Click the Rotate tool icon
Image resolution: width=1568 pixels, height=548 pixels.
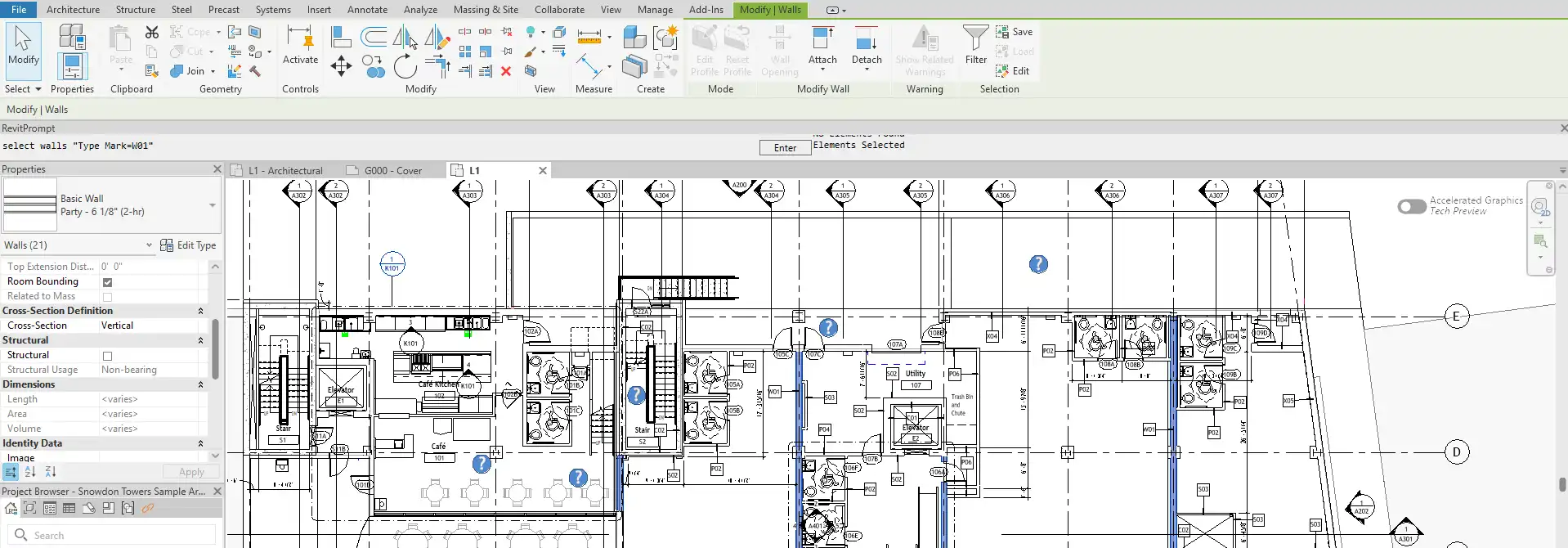click(x=405, y=66)
